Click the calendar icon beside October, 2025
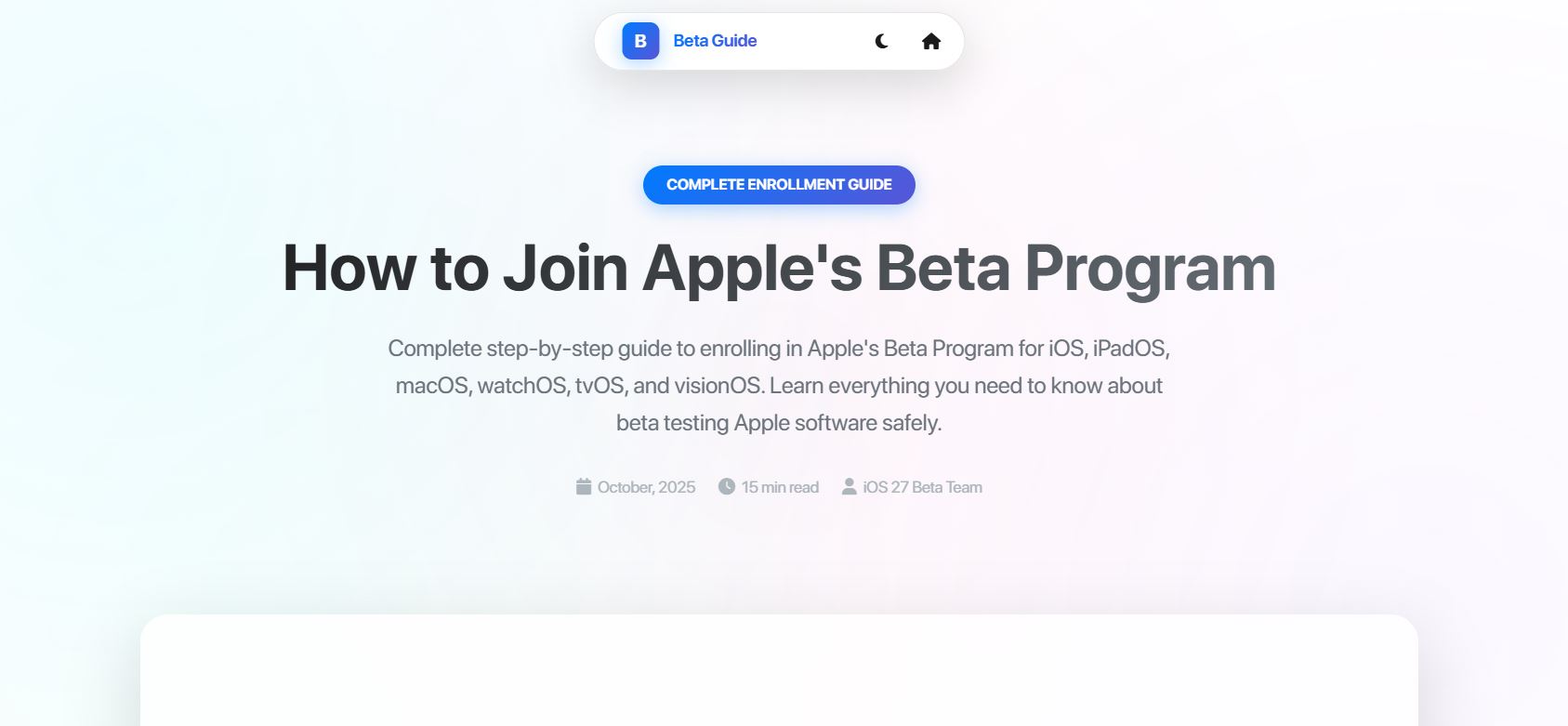The image size is (1568, 726). pos(583,486)
